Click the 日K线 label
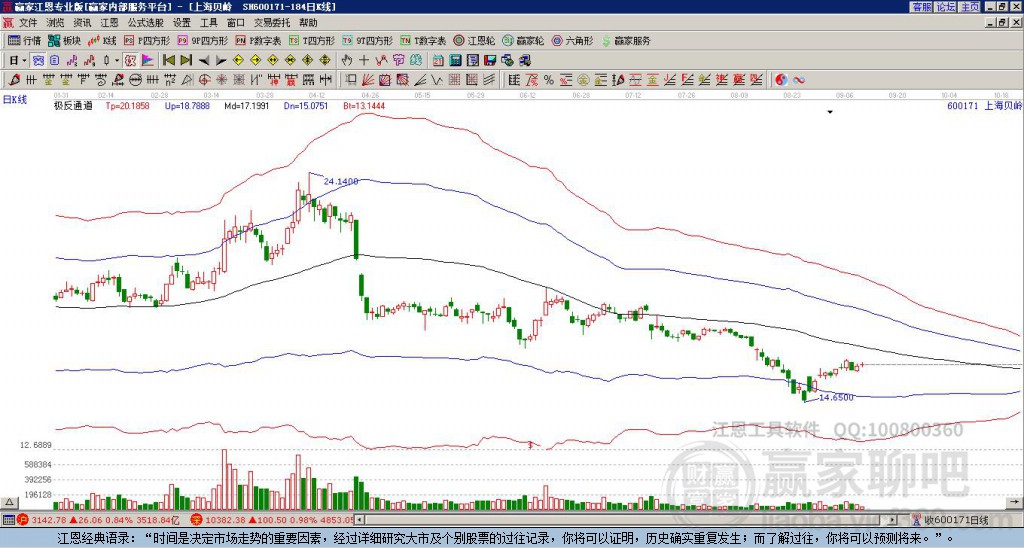 tap(16, 99)
